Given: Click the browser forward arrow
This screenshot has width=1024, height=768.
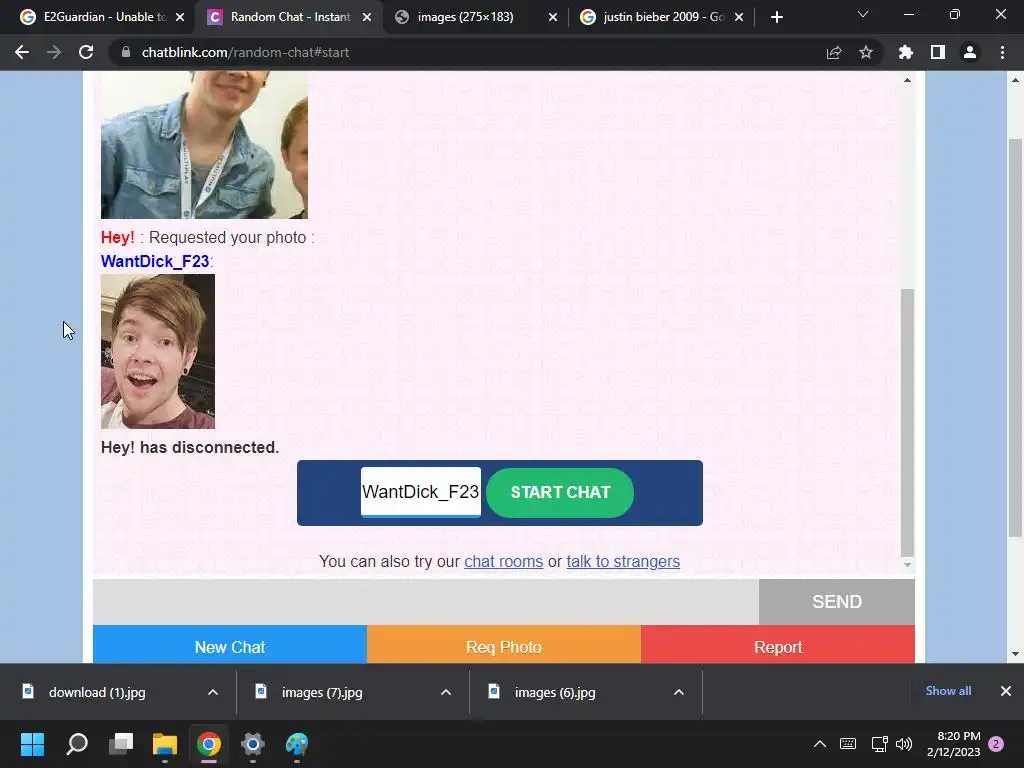Looking at the screenshot, I should click(54, 52).
